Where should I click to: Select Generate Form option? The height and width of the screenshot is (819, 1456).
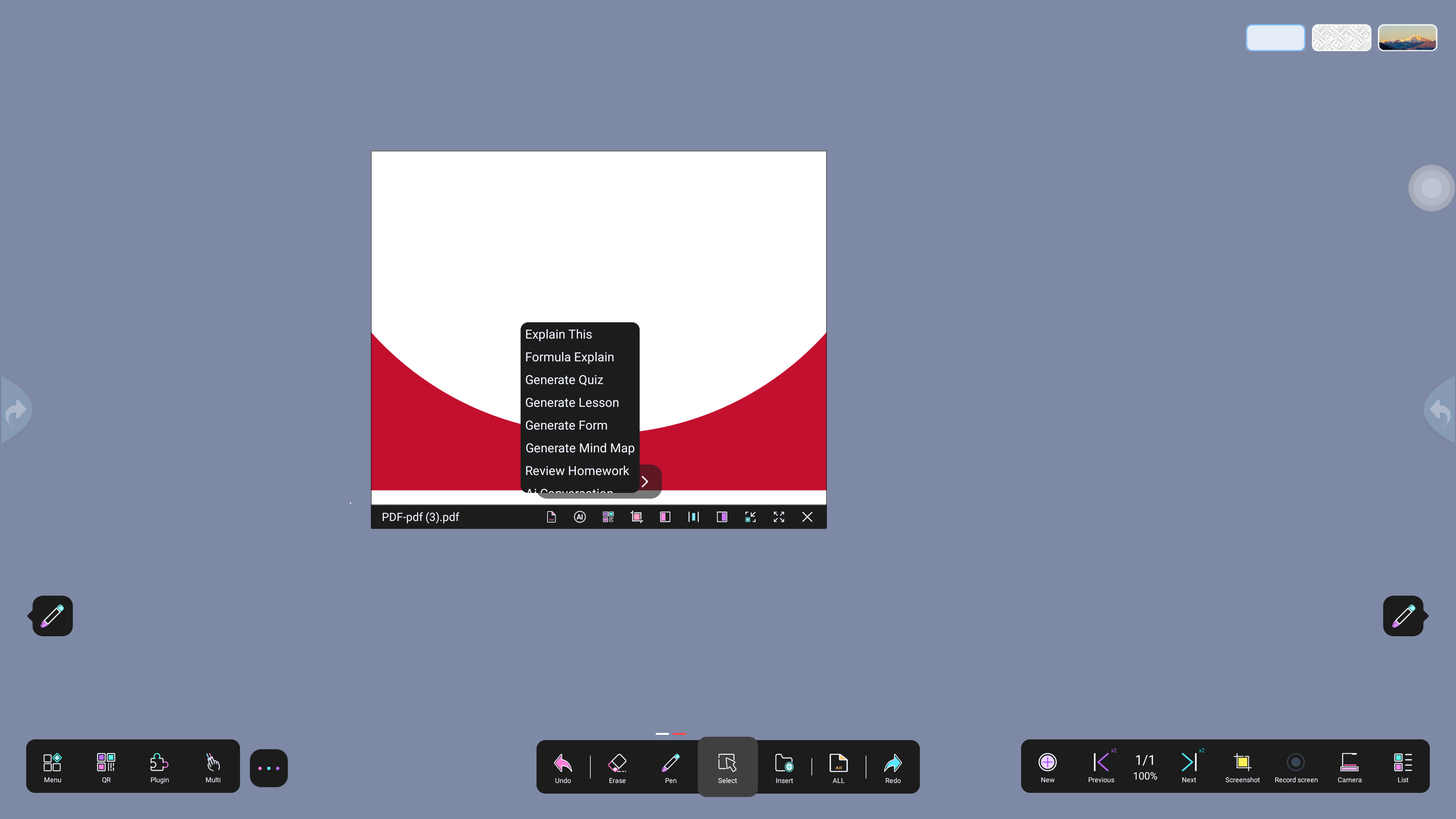[x=566, y=425]
